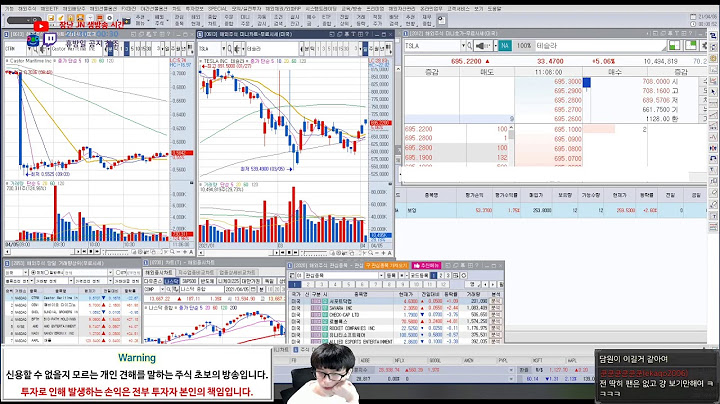Select arrow cursor tool in right sidebar
The image size is (720, 404).
pos(713,91)
